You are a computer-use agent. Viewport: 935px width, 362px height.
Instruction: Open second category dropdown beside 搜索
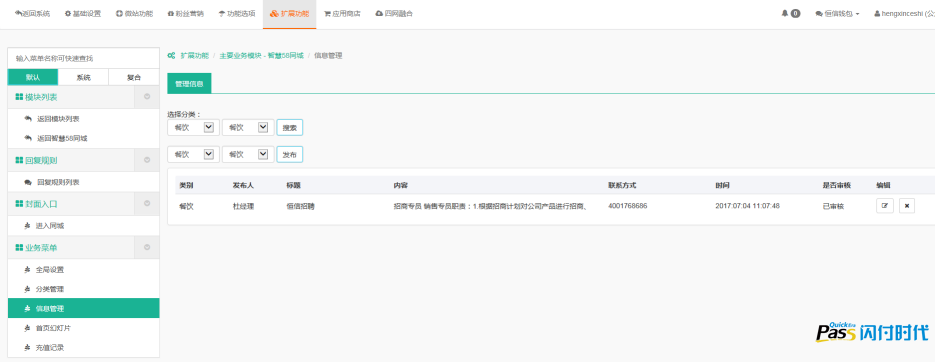click(x=247, y=127)
